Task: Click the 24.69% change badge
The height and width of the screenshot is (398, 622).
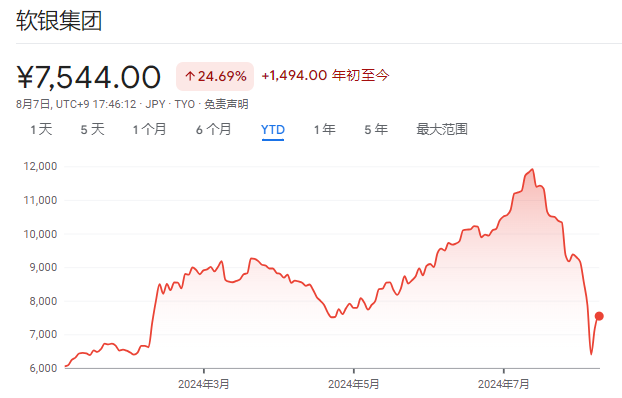Action: point(215,76)
